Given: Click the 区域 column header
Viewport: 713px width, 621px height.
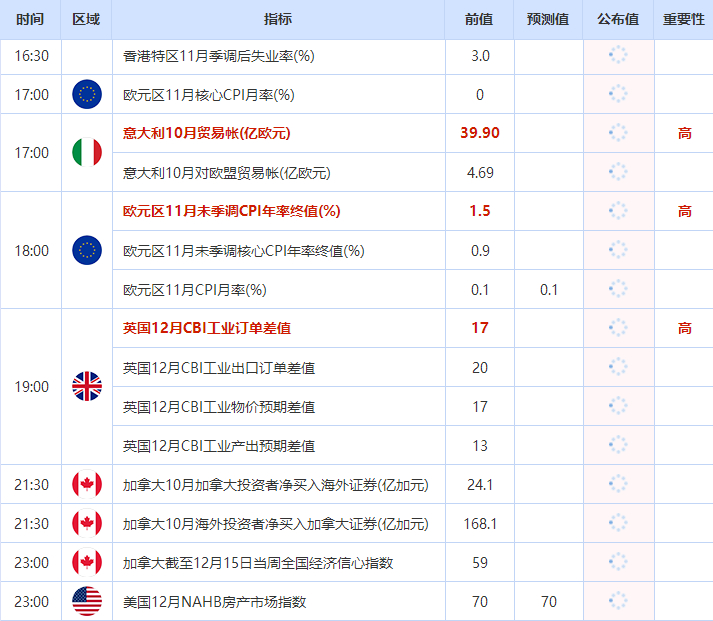Looking at the screenshot, I should (x=86, y=19).
